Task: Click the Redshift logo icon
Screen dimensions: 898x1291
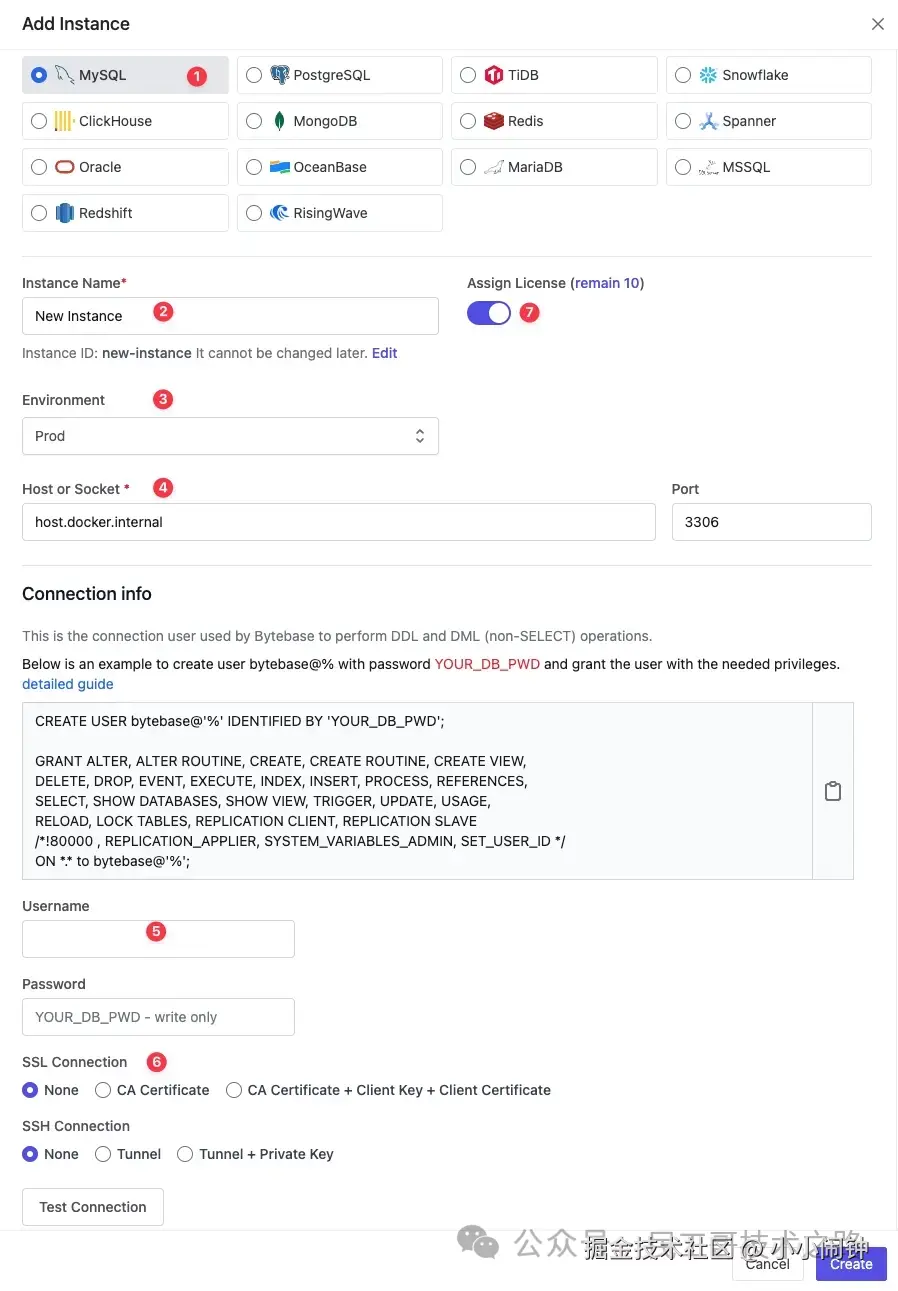Action: point(65,213)
